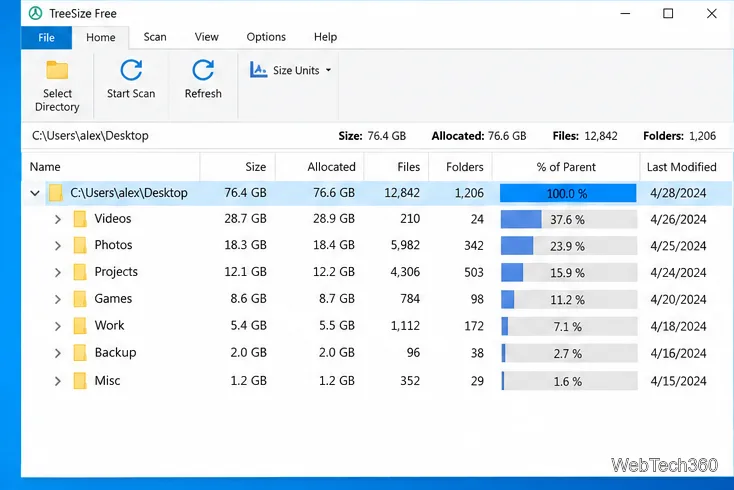Sort by the Name column header
This screenshot has width=734, height=490.
[111, 167]
